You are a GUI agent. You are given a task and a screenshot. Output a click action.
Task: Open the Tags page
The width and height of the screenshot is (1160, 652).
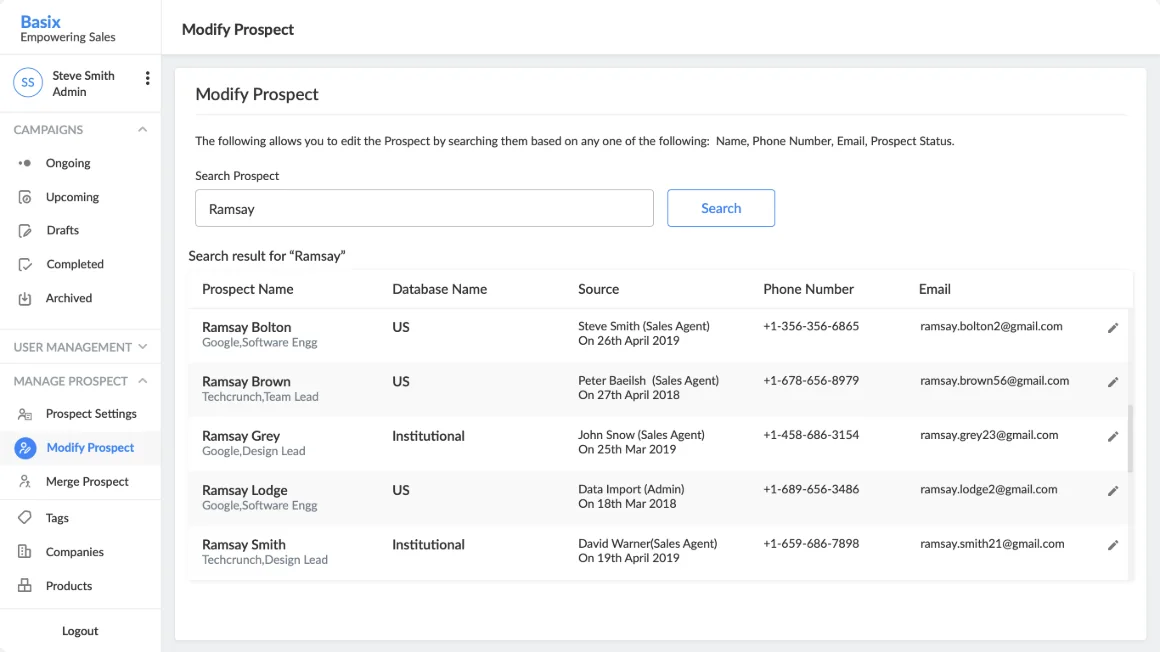[x=57, y=518]
